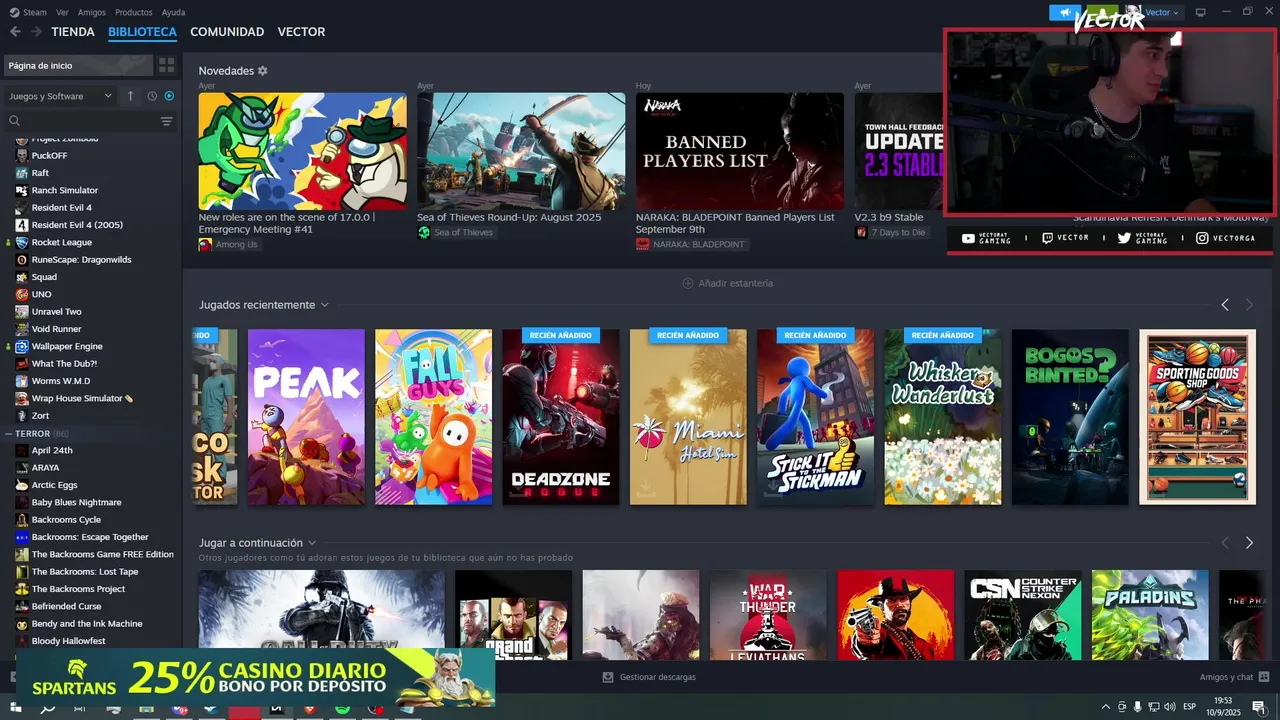Open Amigos y chat
Screen dimensions: 1280x720
pyautogui.click(x=1232, y=677)
